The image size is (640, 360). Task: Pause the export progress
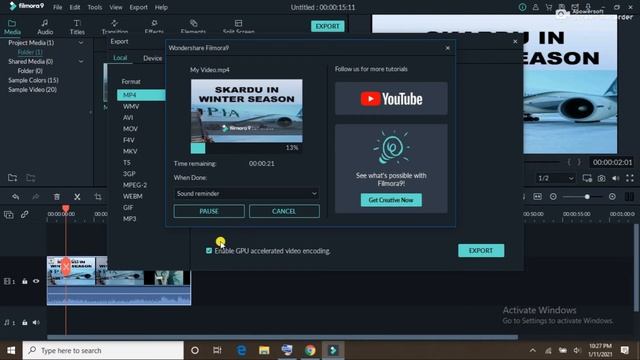click(x=209, y=211)
